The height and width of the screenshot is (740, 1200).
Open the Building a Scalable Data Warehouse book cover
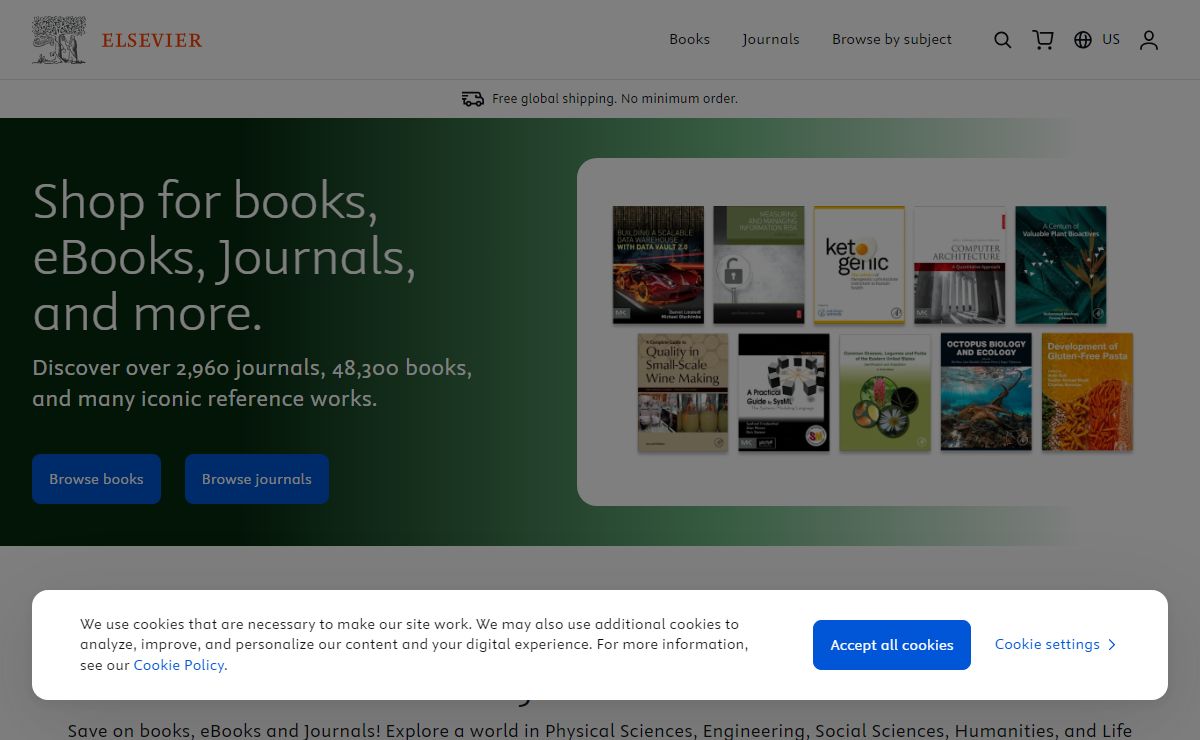[658, 265]
